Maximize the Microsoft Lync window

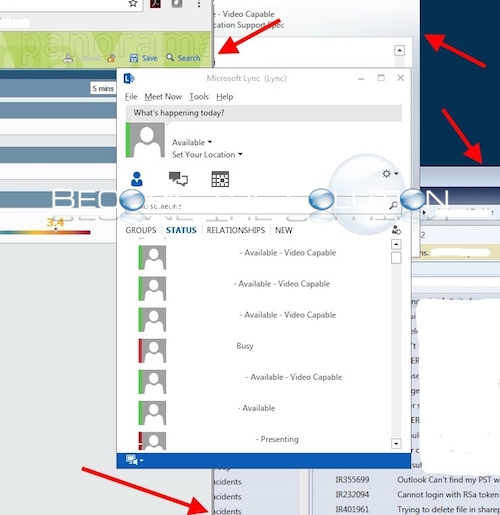point(381,78)
